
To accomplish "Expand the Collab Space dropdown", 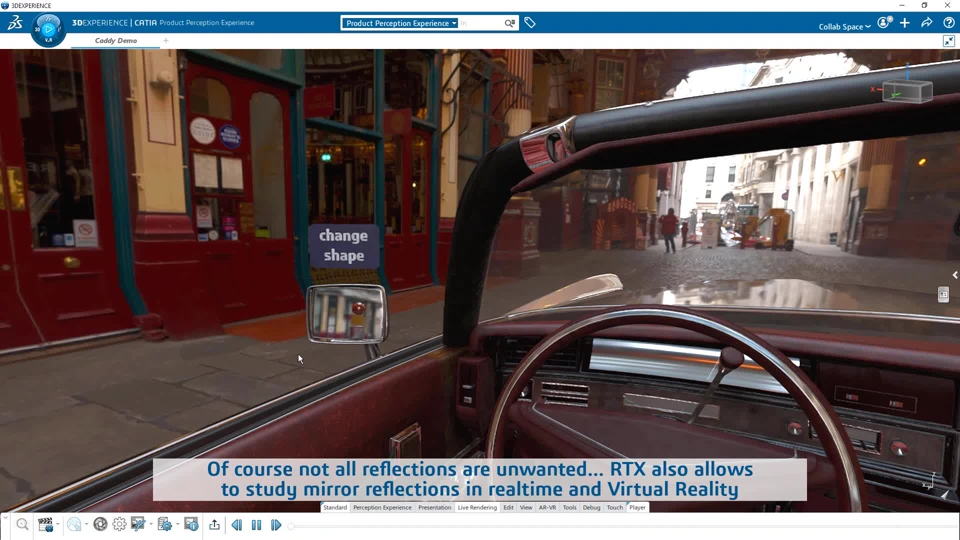I will pos(845,26).
